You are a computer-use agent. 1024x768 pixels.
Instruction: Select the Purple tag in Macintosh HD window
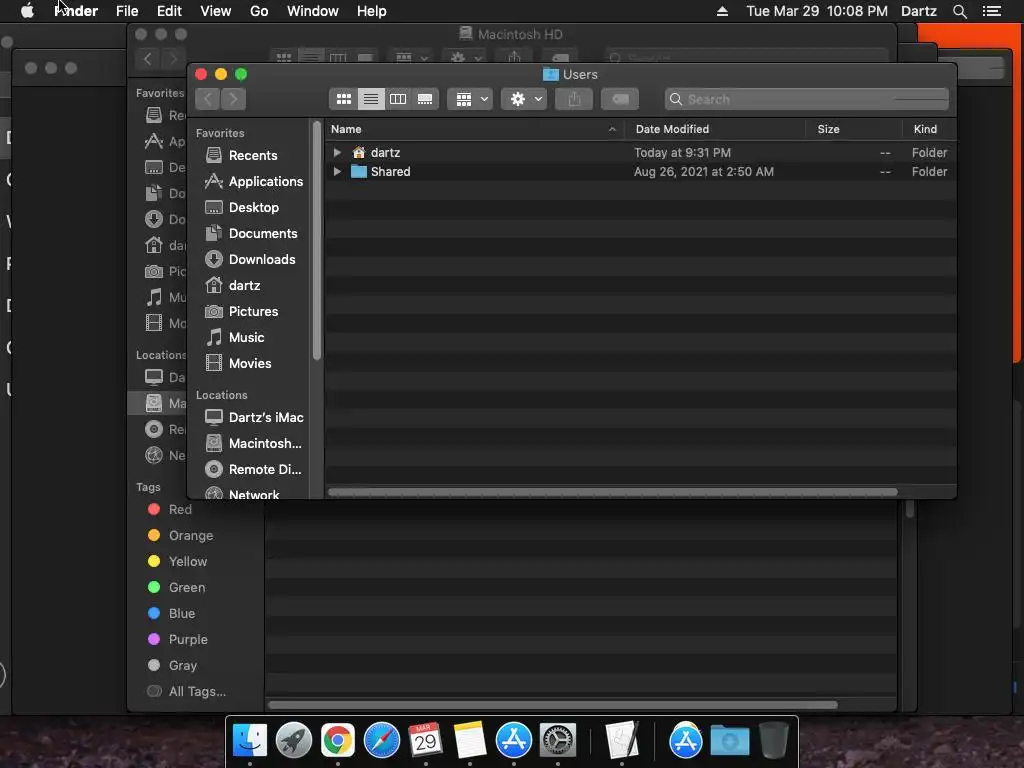(x=178, y=640)
